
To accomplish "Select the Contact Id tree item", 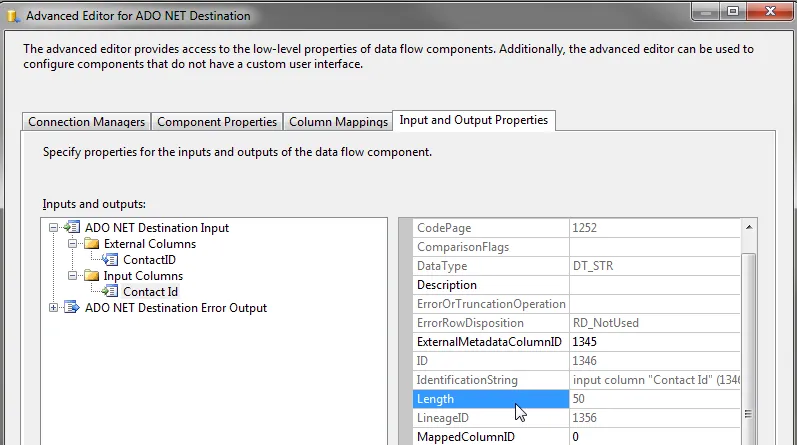I will [150, 291].
